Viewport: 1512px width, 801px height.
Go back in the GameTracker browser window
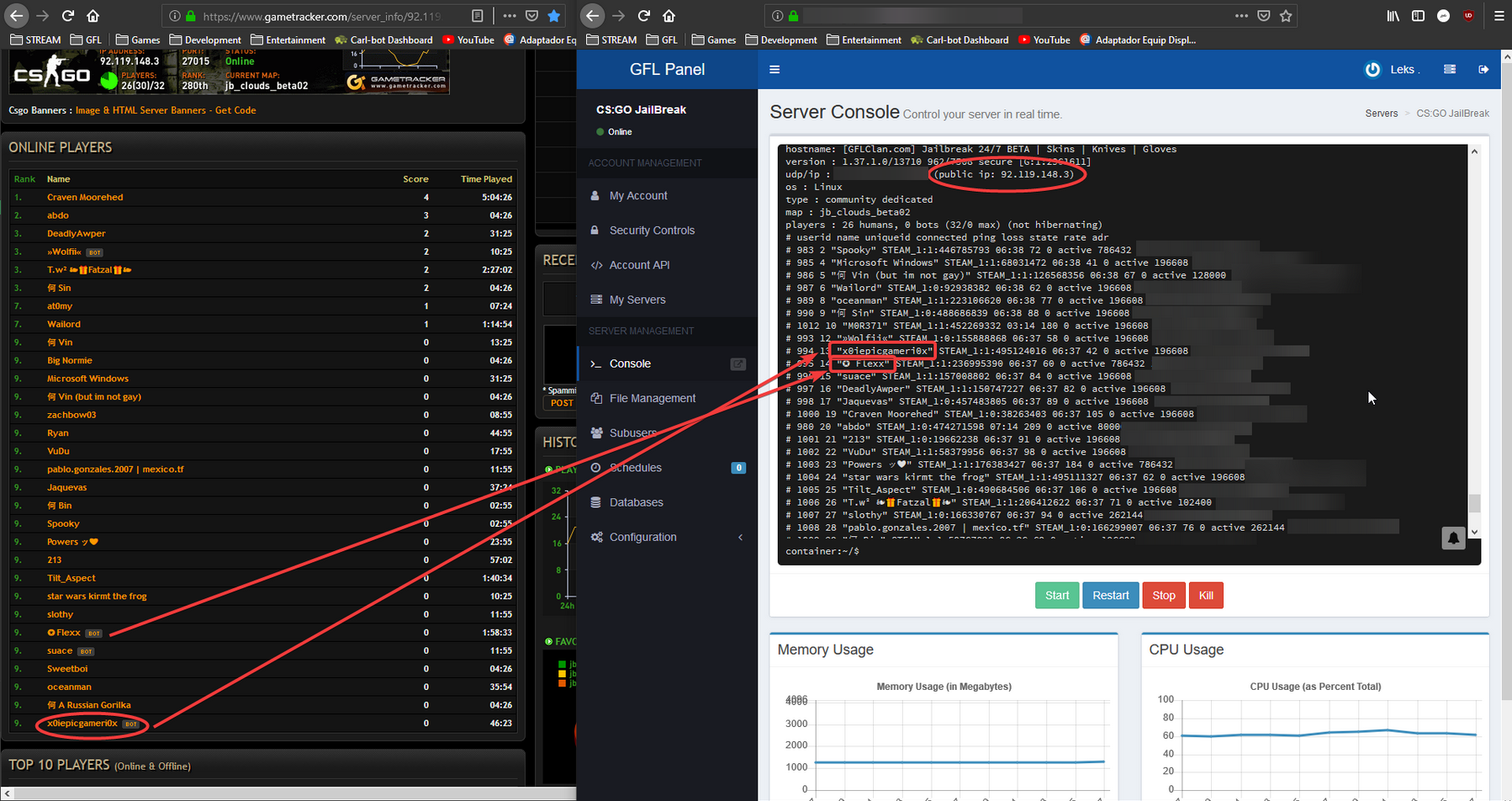(x=17, y=15)
